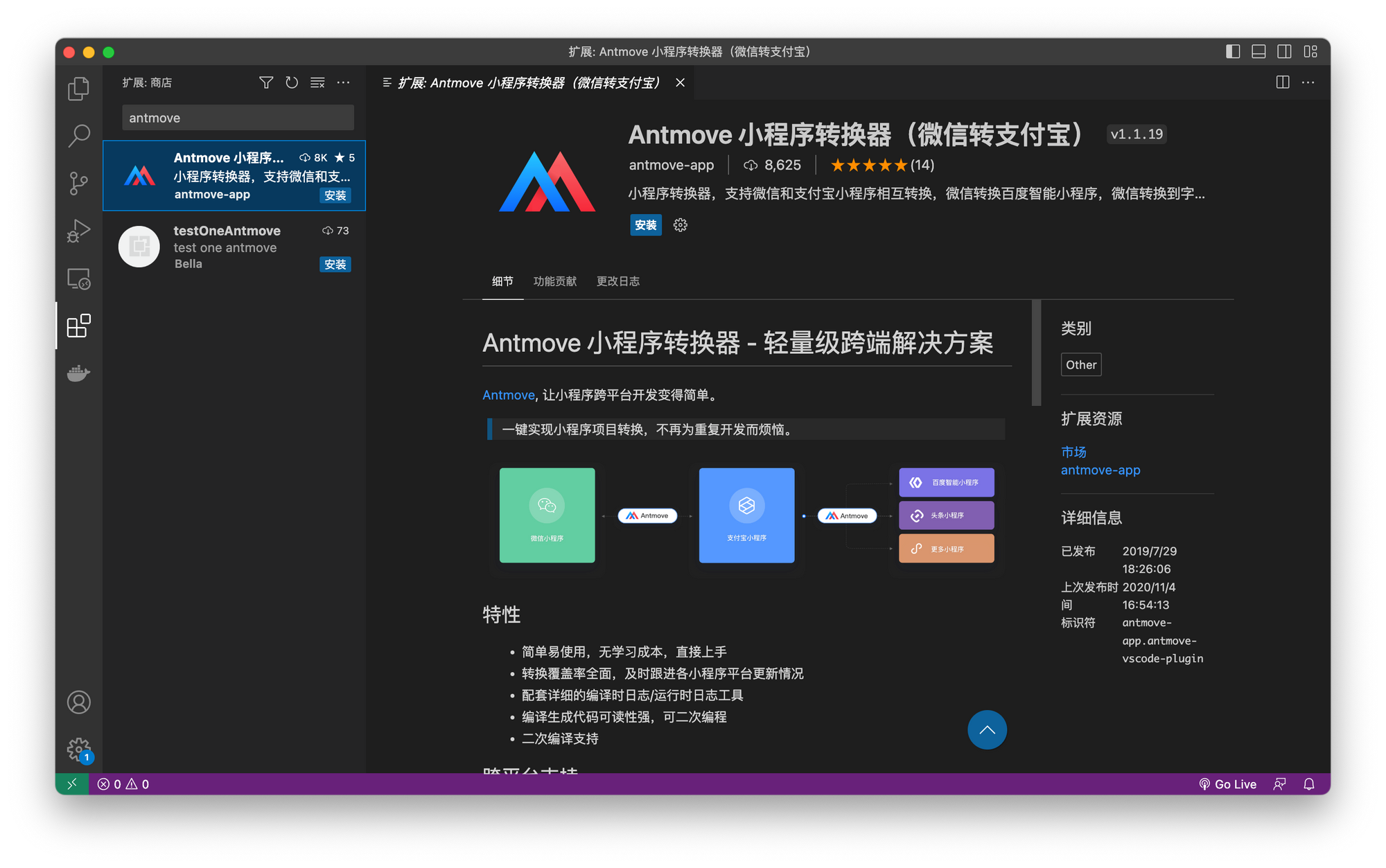The height and width of the screenshot is (868, 1386).
Task: Open extensions view more actions menu
Action: (x=343, y=82)
